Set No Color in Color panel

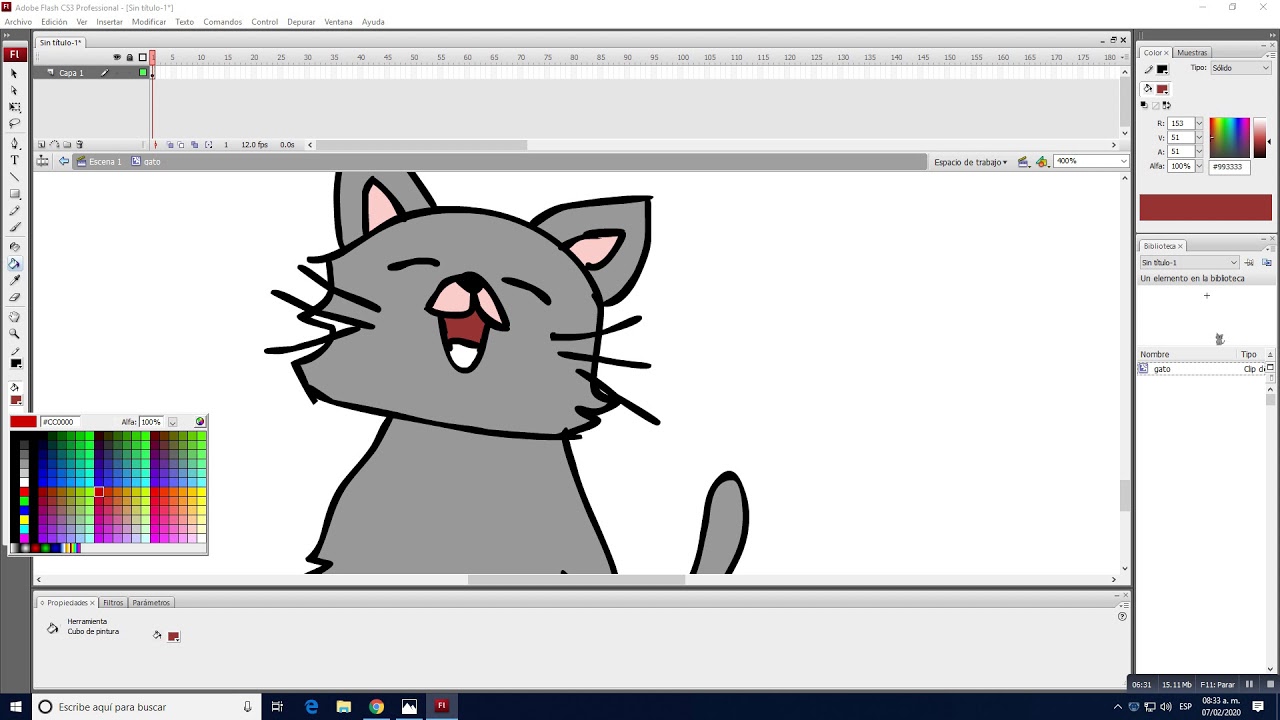pos(1156,105)
